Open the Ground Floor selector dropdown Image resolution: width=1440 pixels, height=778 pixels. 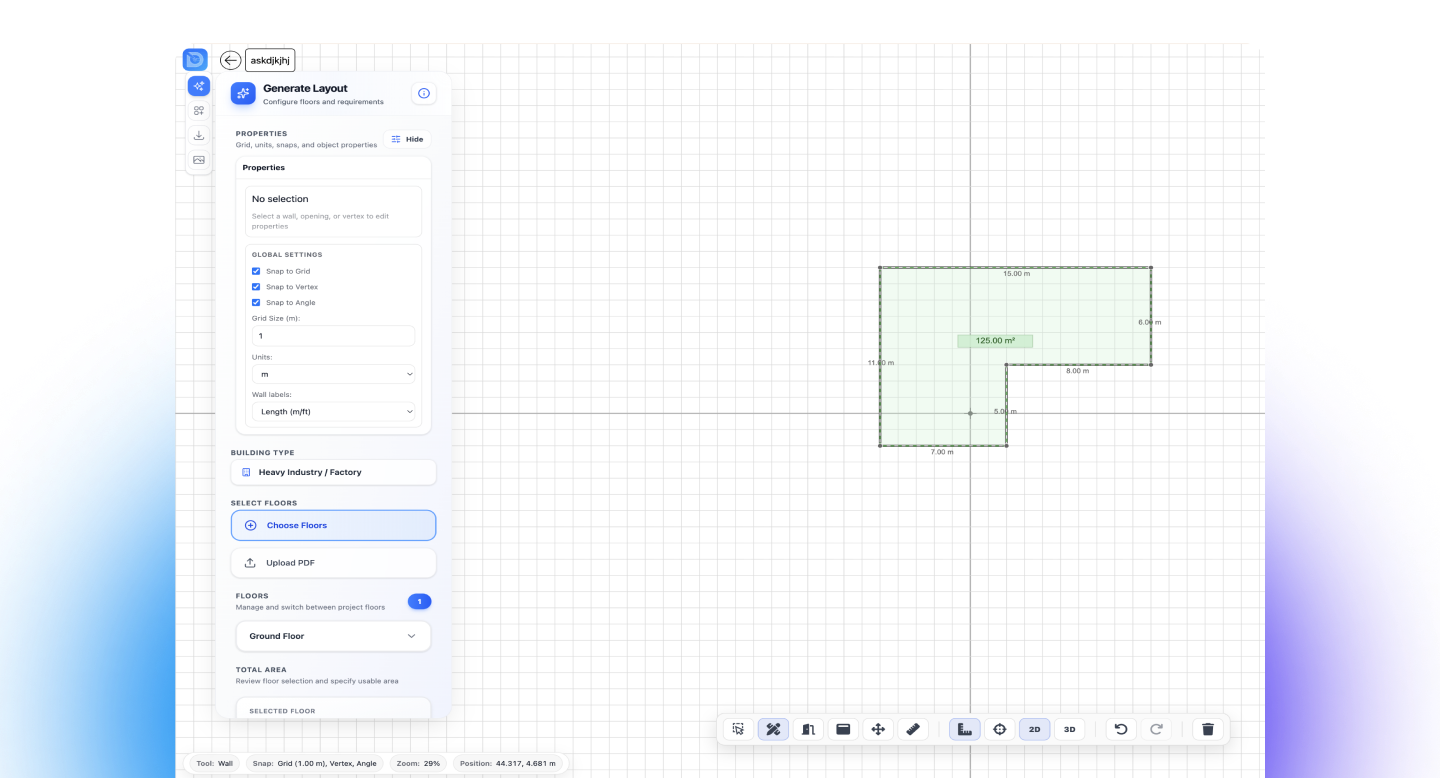tap(333, 636)
